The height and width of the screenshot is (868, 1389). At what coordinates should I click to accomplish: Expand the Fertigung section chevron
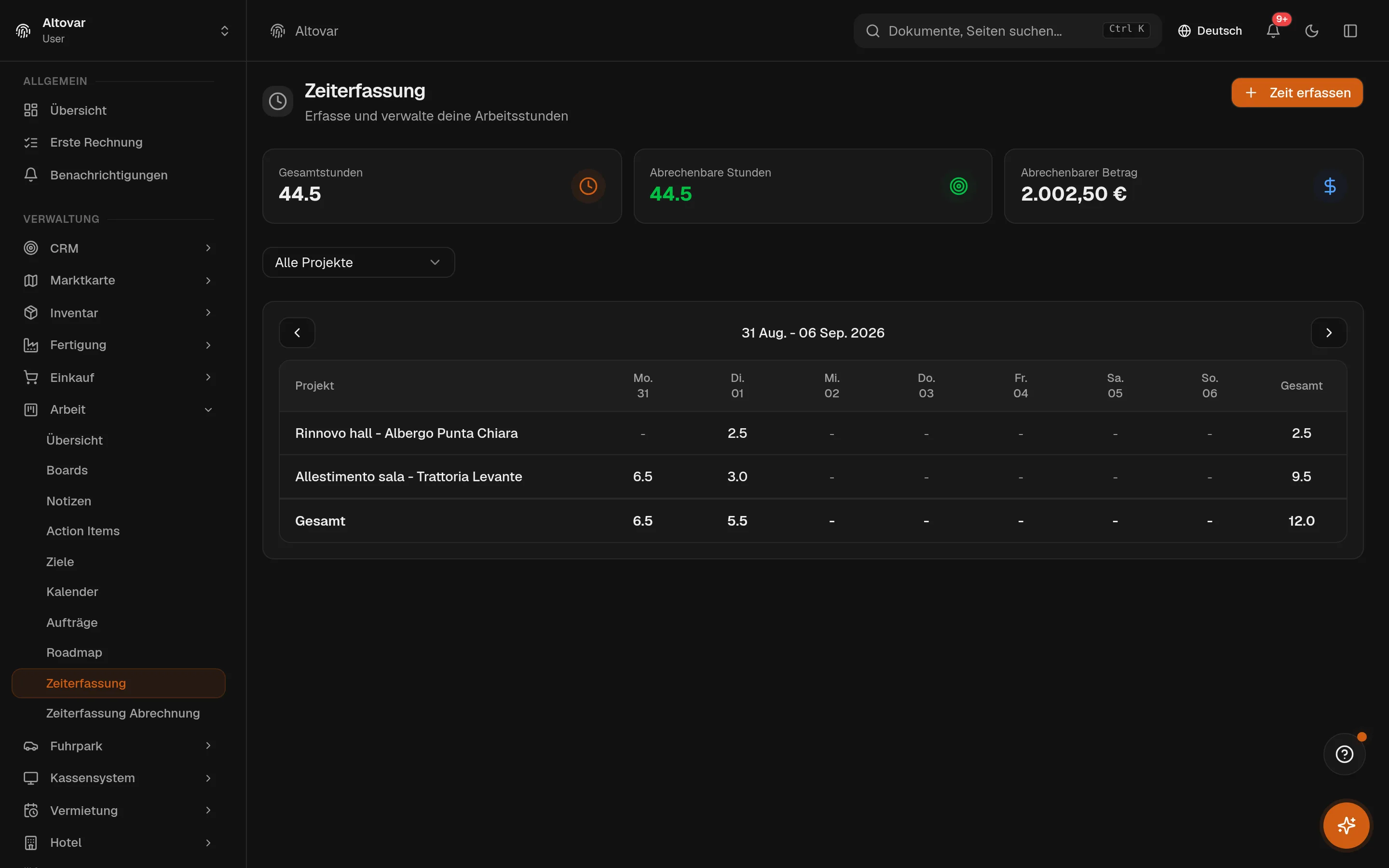[208, 345]
